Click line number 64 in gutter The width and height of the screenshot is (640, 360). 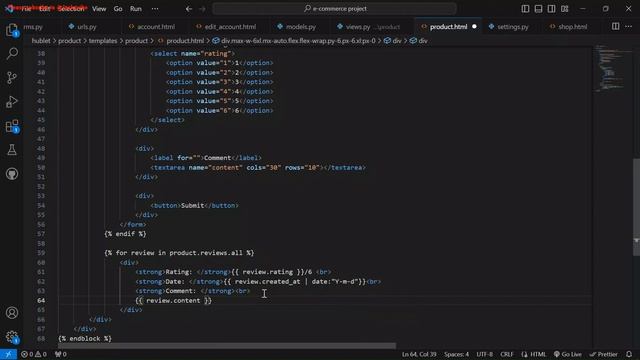coord(41,300)
